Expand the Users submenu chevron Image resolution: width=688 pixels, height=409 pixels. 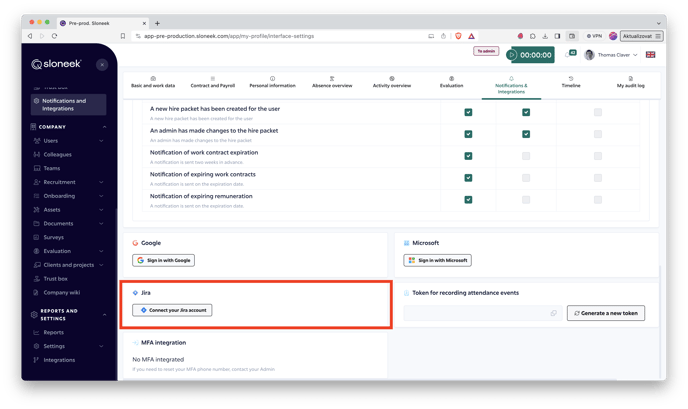coord(101,141)
